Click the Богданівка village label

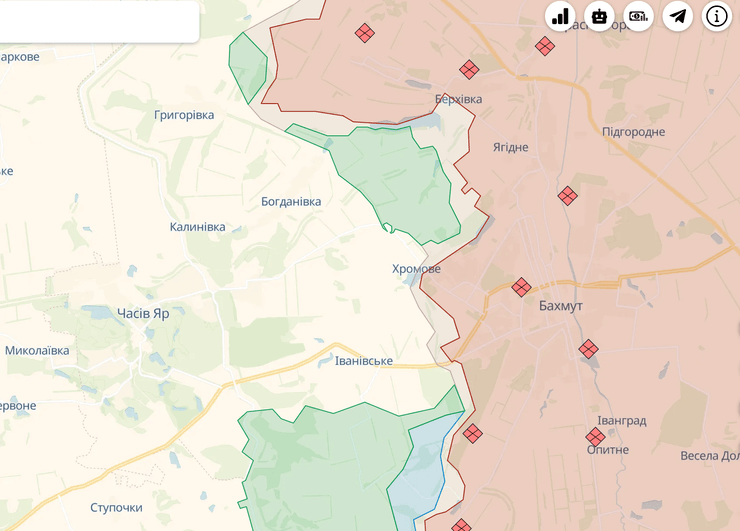(x=291, y=202)
